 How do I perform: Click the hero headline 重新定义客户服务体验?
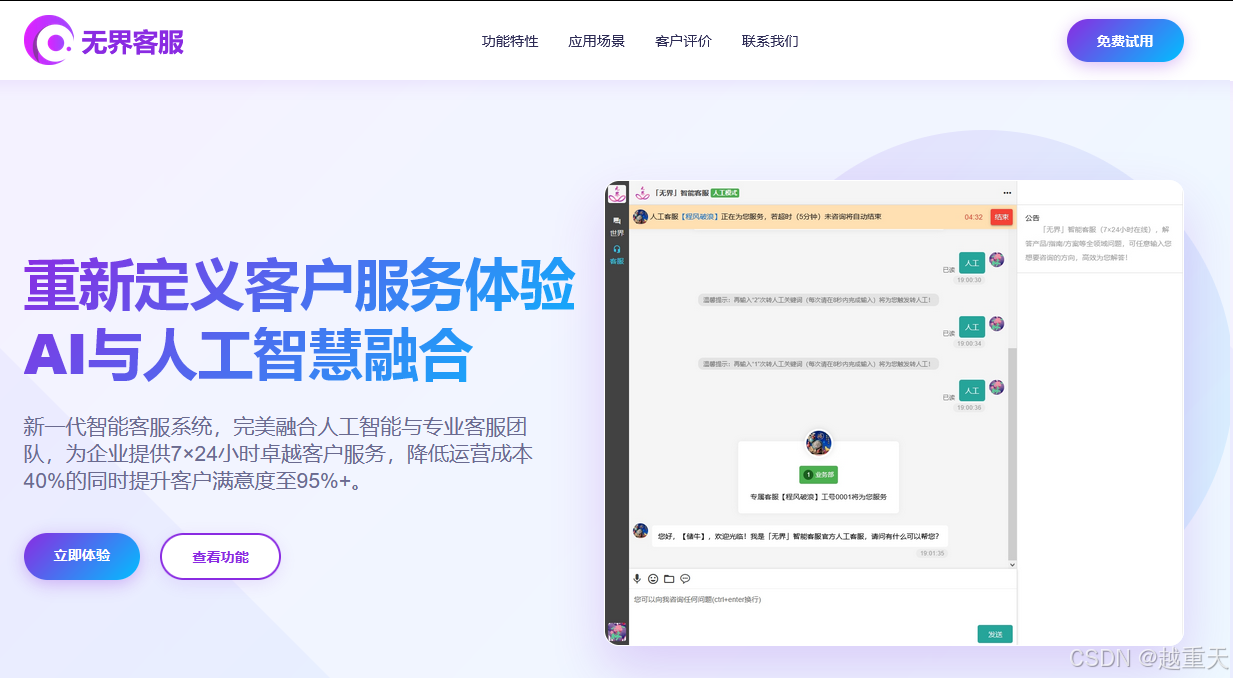click(x=299, y=285)
